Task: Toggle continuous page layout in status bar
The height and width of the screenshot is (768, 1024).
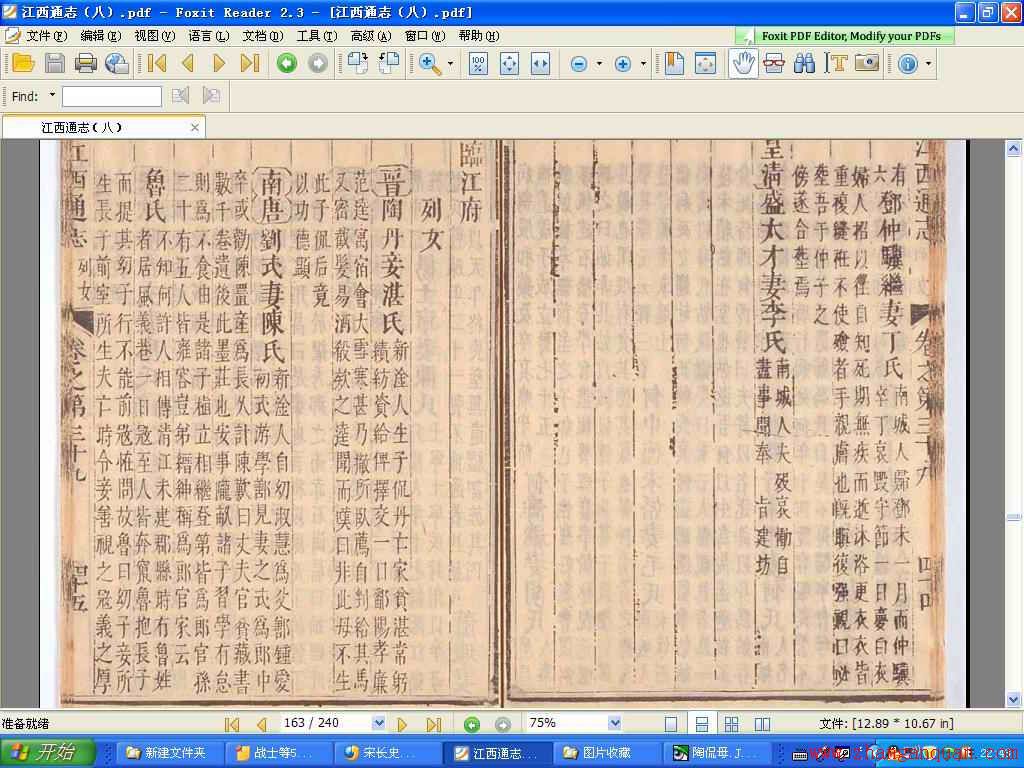Action: tap(701, 724)
